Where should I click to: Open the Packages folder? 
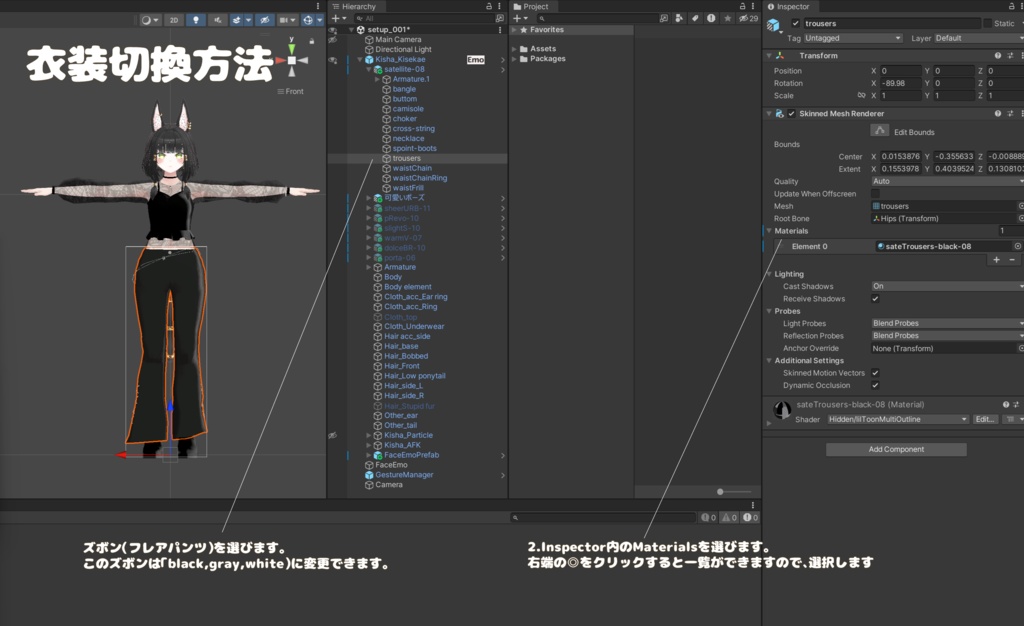(x=547, y=59)
